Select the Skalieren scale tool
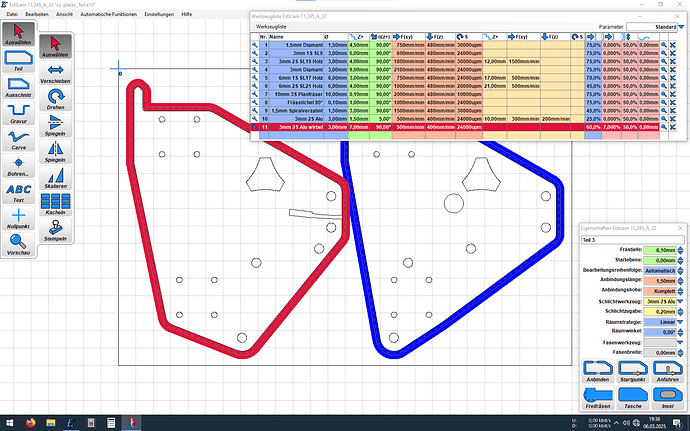Image resolution: width=690 pixels, height=431 pixels. [x=55, y=178]
